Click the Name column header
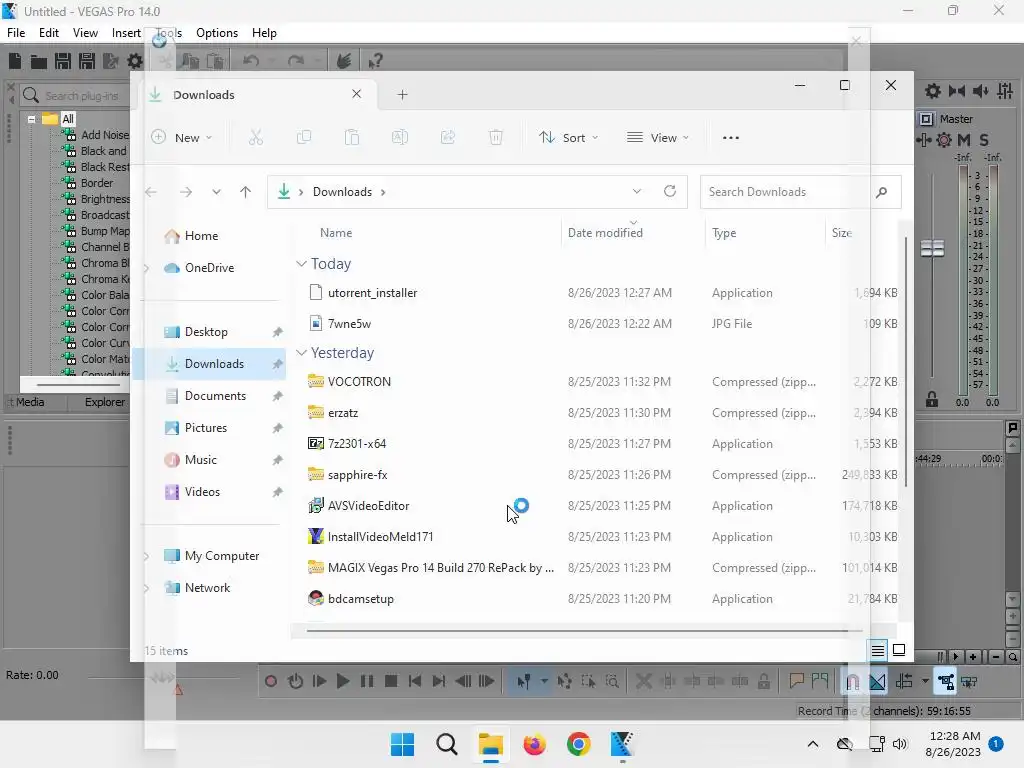This screenshot has height=768, width=1024. click(336, 233)
